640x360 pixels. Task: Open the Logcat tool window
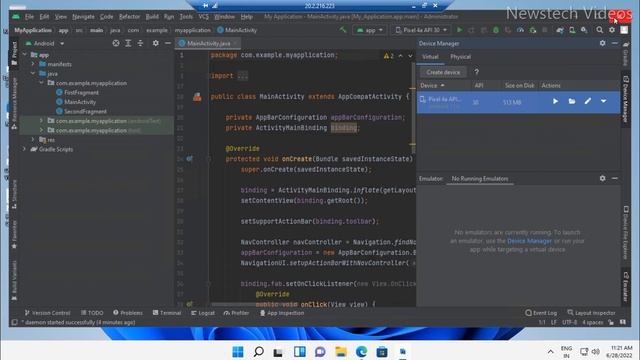pyautogui.click(x=203, y=313)
